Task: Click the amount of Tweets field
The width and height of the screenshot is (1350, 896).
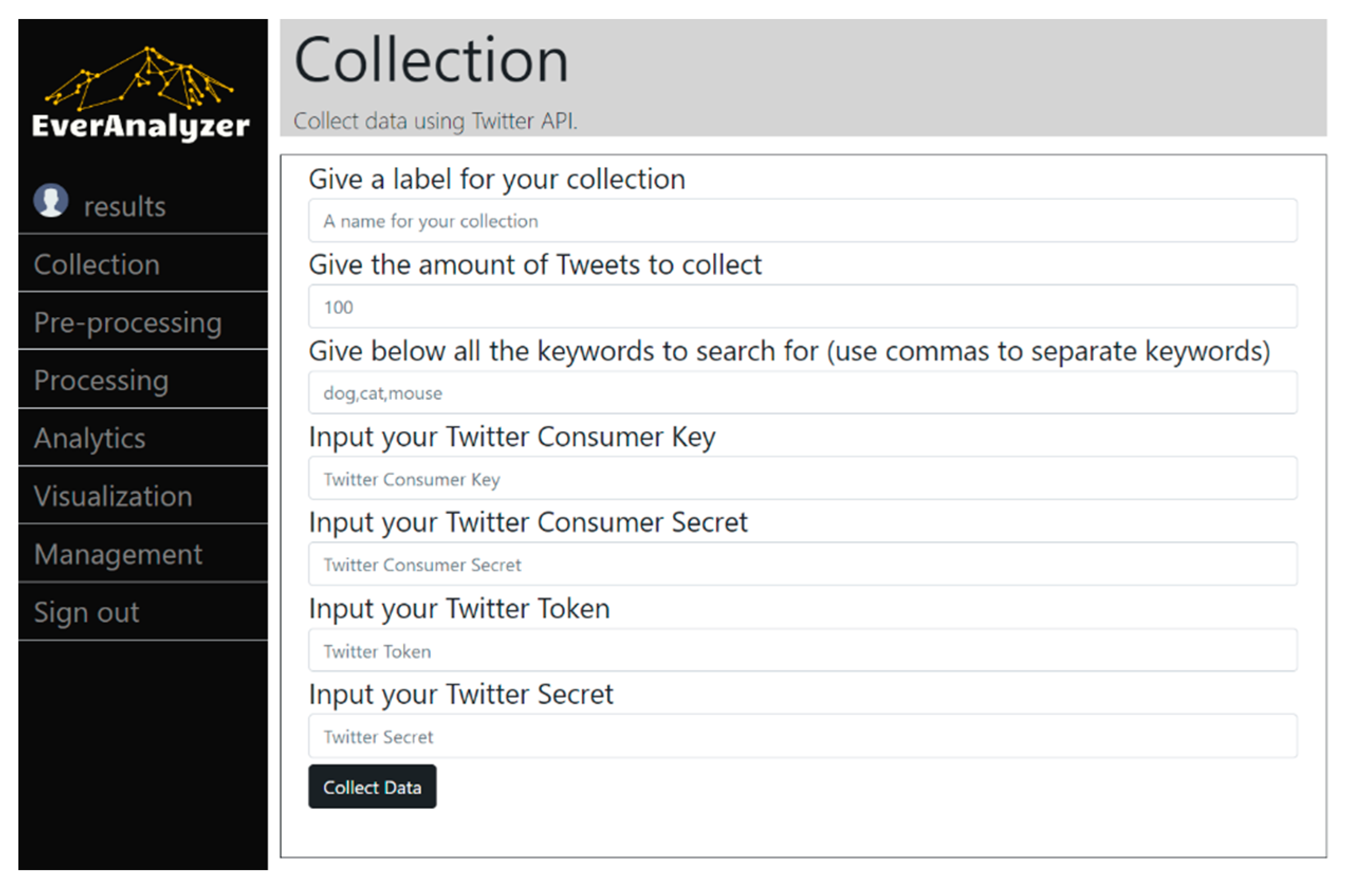Action: pos(802,307)
